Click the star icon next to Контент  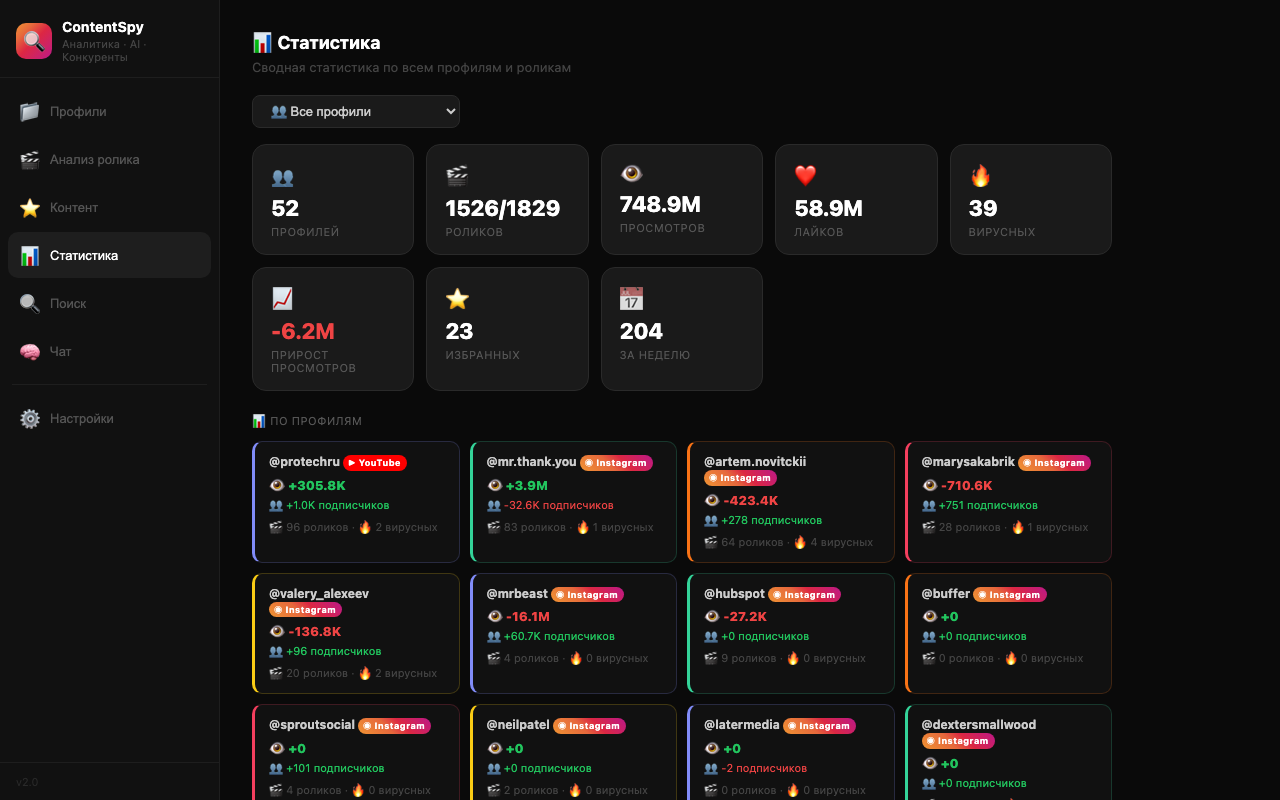(x=30, y=208)
